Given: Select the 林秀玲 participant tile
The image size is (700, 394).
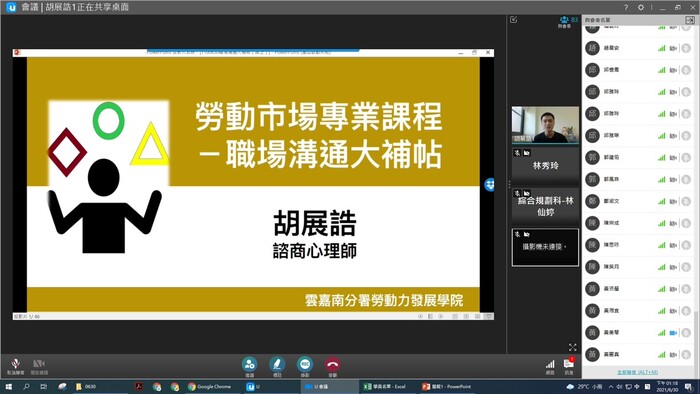Looking at the screenshot, I should tap(545, 166).
